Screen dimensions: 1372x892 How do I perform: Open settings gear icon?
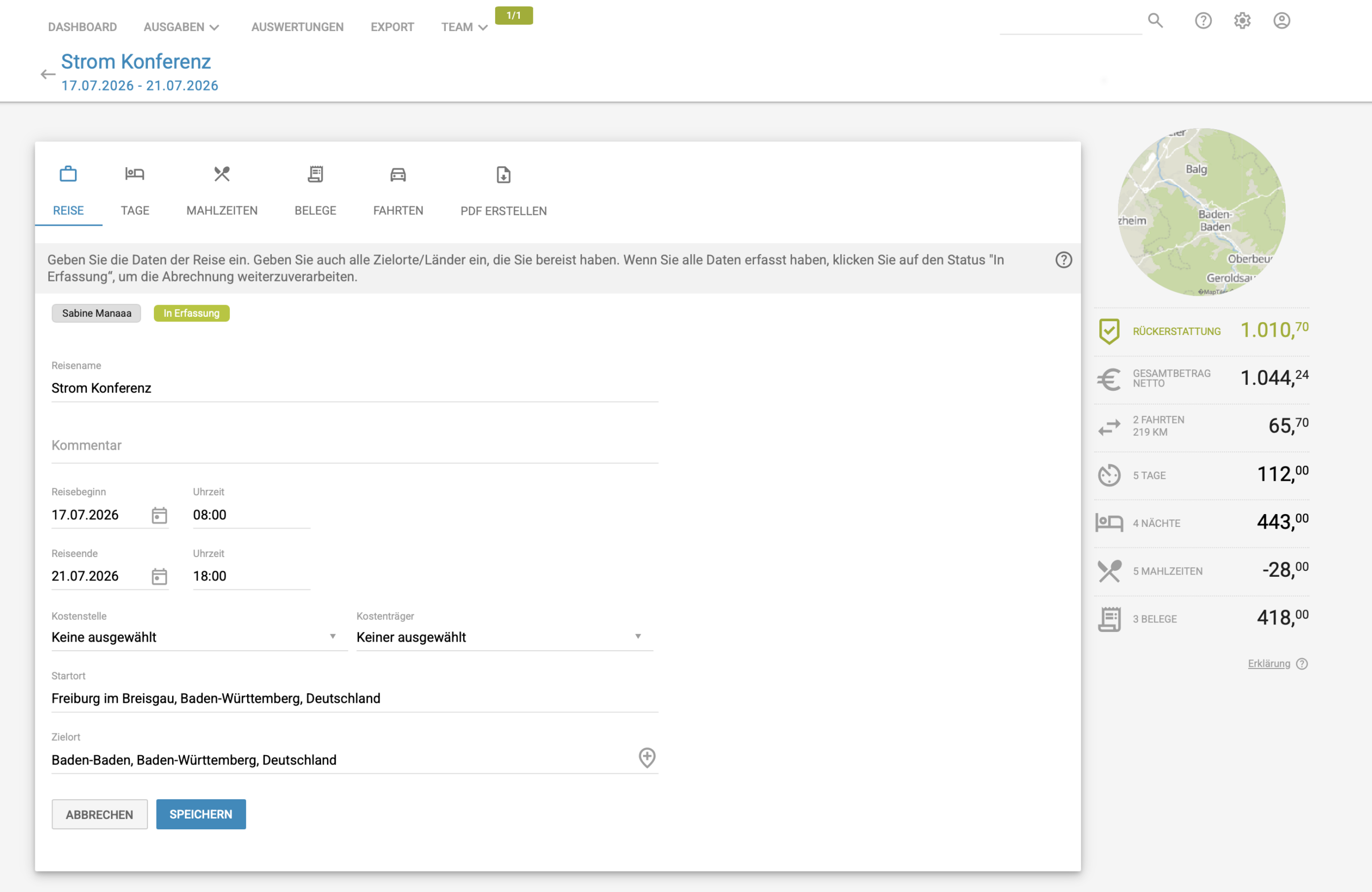click(1242, 21)
